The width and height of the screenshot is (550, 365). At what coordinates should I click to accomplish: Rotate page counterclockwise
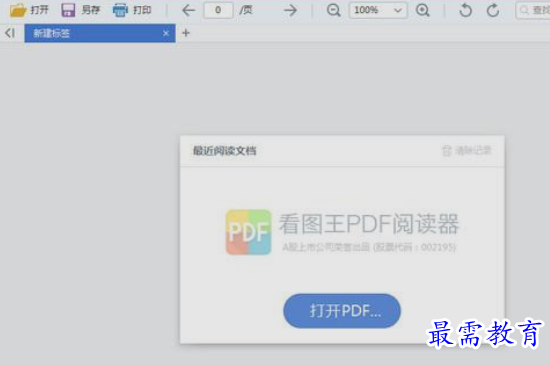[465, 10]
